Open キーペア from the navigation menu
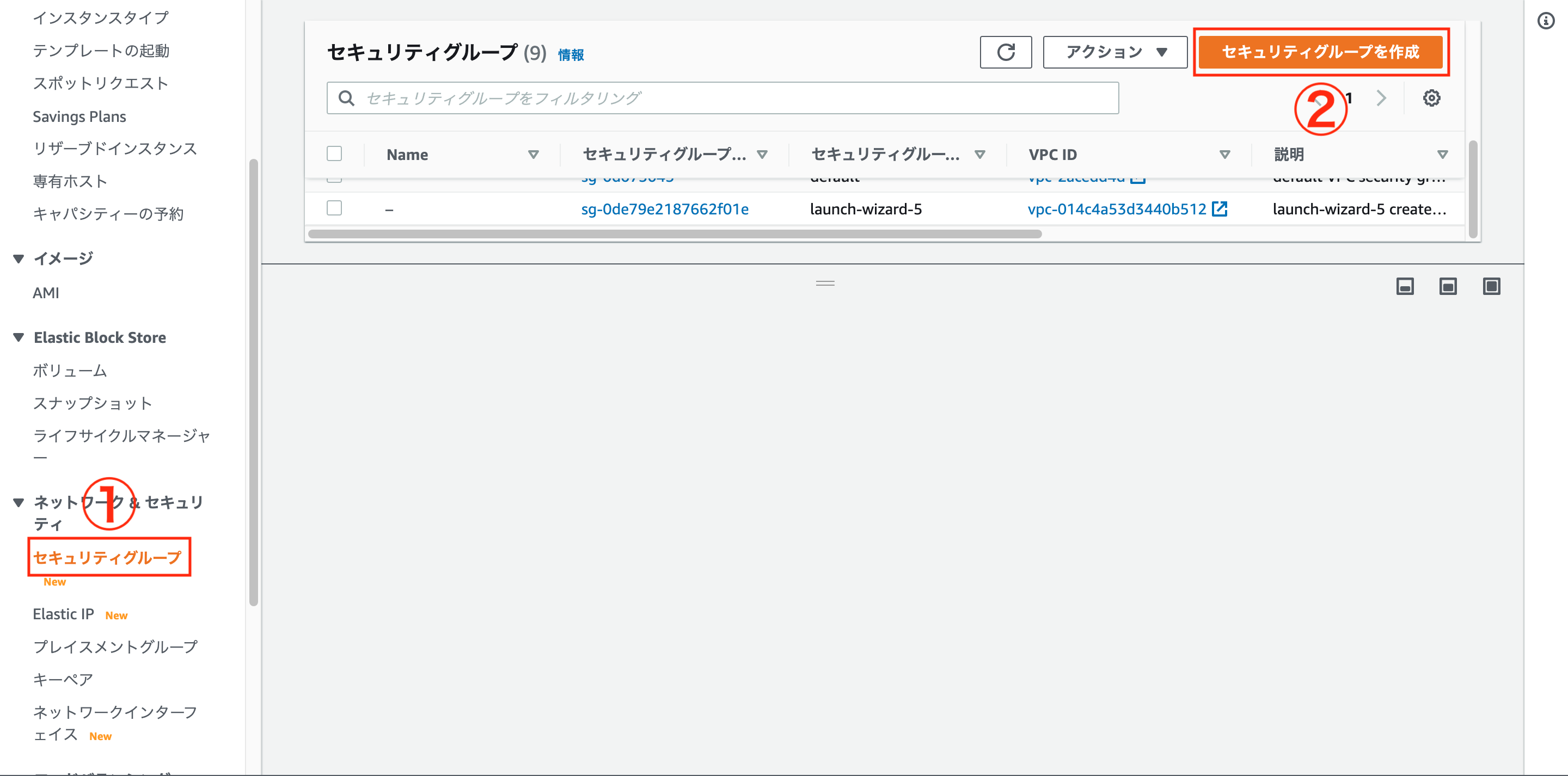The height and width of the screenshot is (776, 1568). pos(63,679)
